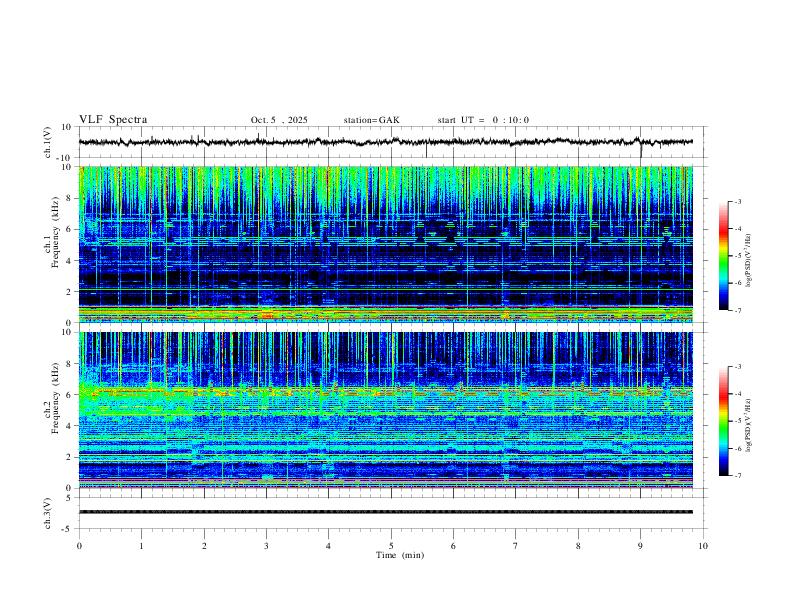Click the ch.1 voltage waveform trace

pyautogui.click(x=386, y=142)
